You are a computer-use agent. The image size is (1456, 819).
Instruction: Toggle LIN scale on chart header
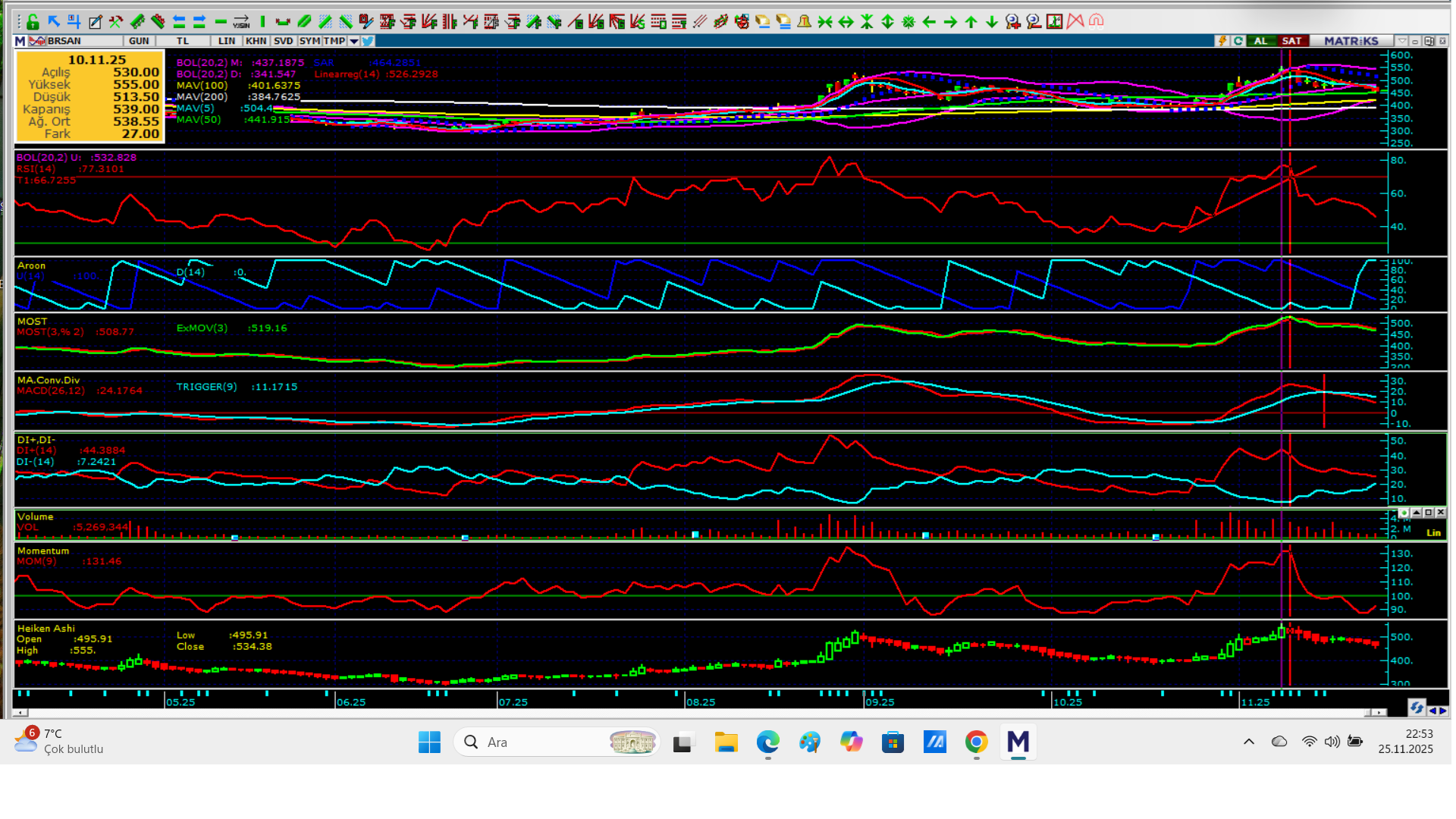click(x=226, y=41)
